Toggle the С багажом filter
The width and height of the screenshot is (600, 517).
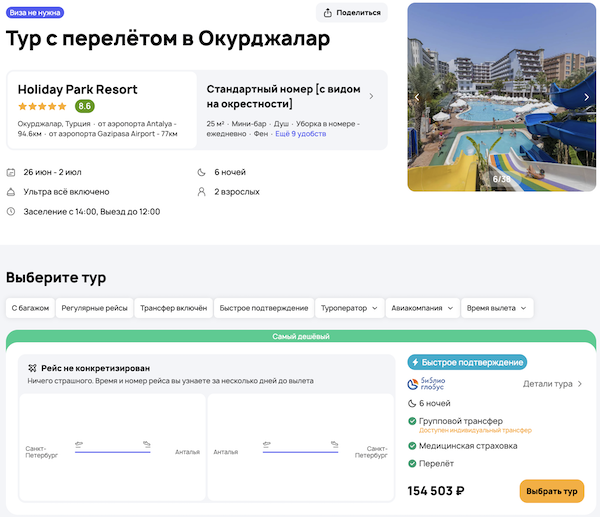point(30,308)
